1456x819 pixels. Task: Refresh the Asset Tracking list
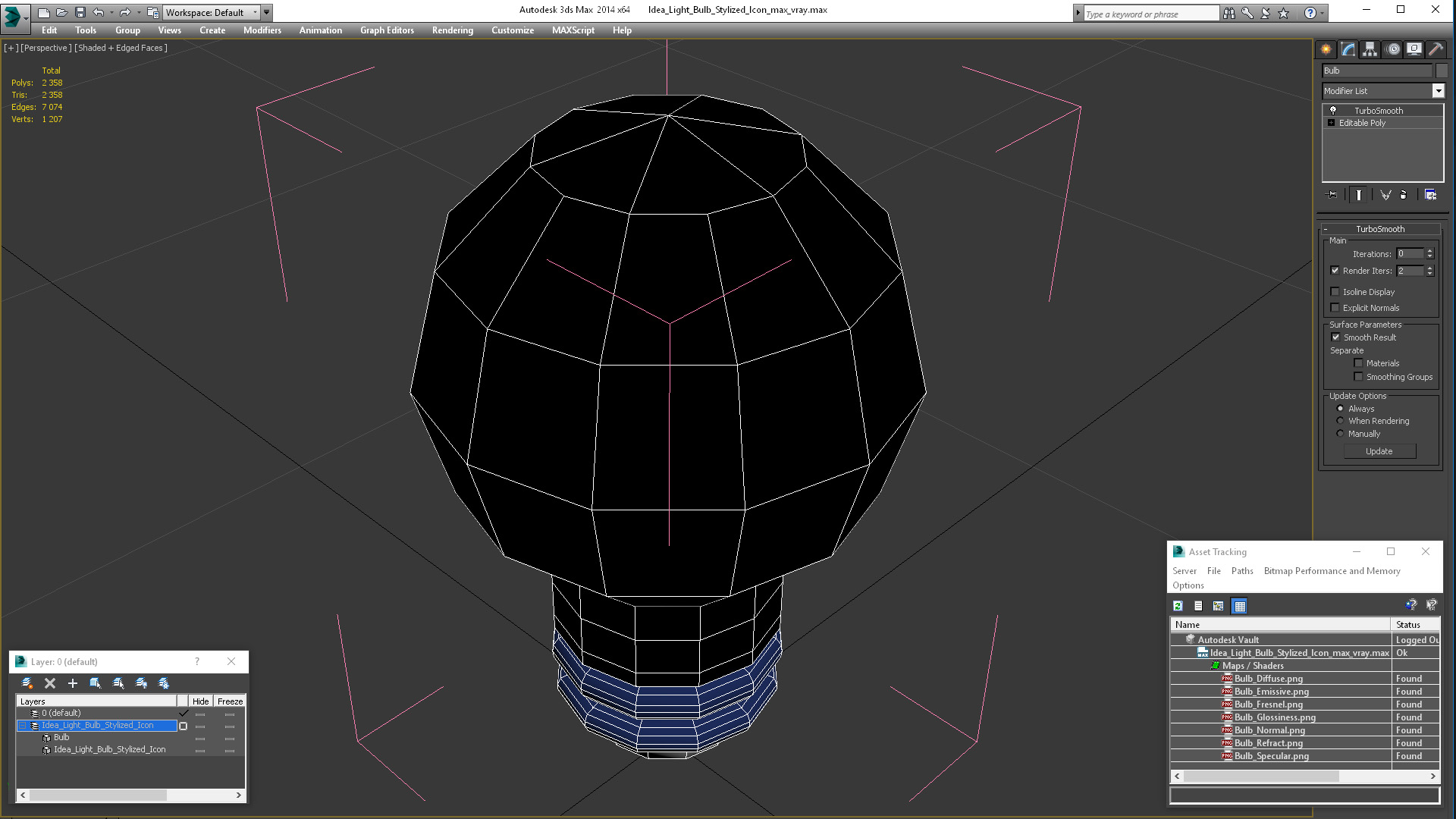(x=1178, y=606)
